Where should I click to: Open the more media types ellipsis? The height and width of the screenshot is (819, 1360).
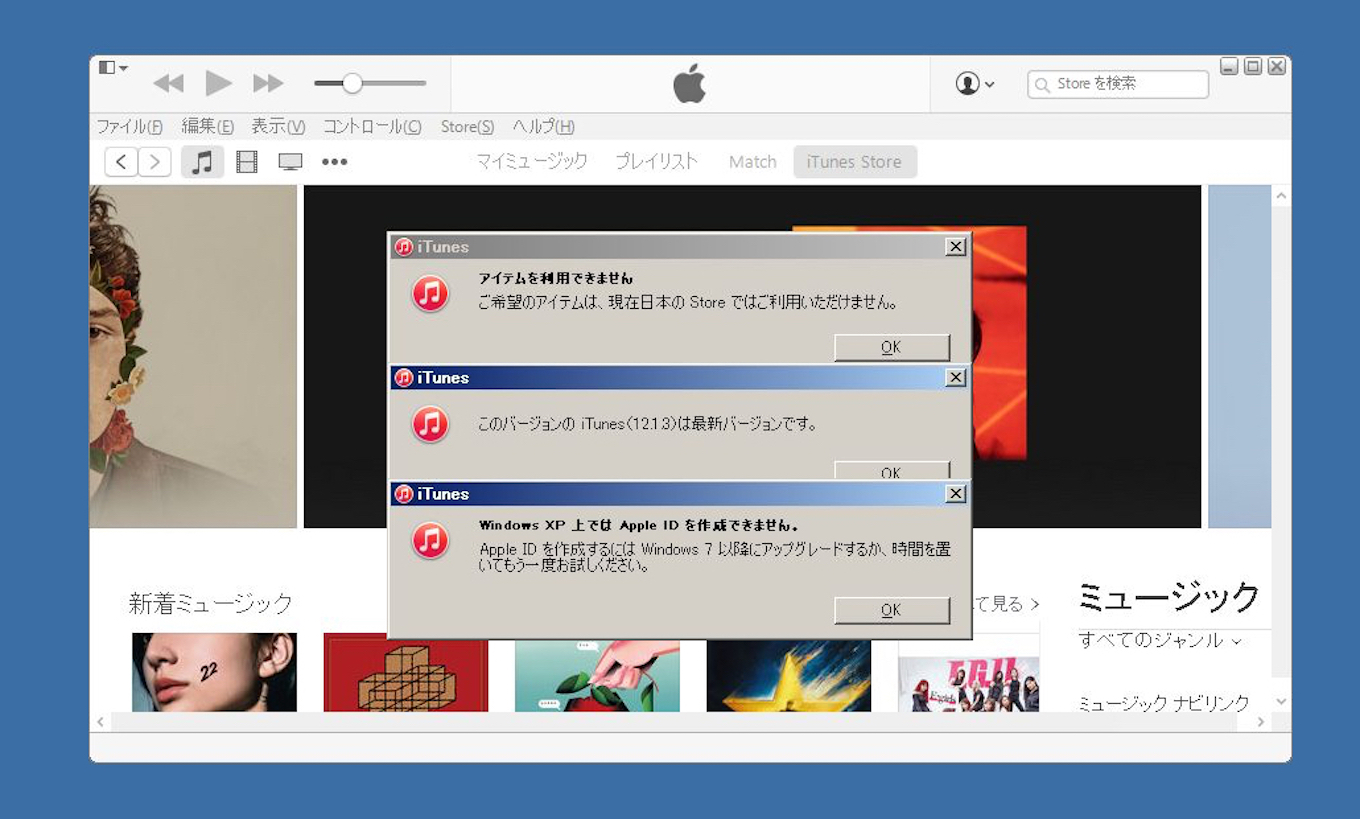(x=334, y=162)
